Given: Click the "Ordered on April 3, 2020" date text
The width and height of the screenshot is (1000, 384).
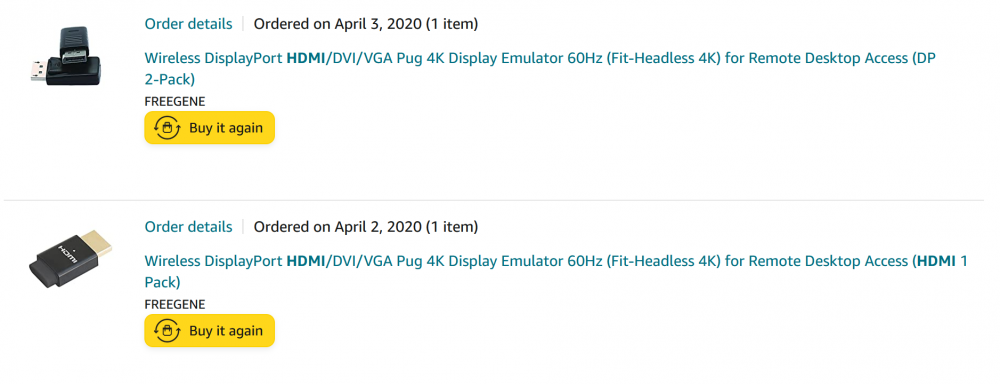Looking at the screenshot, I should click(x=337, y=24).
